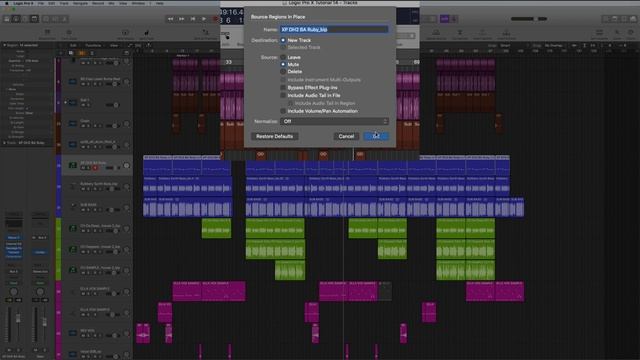Open the tracks area View menu

(114, 45)
